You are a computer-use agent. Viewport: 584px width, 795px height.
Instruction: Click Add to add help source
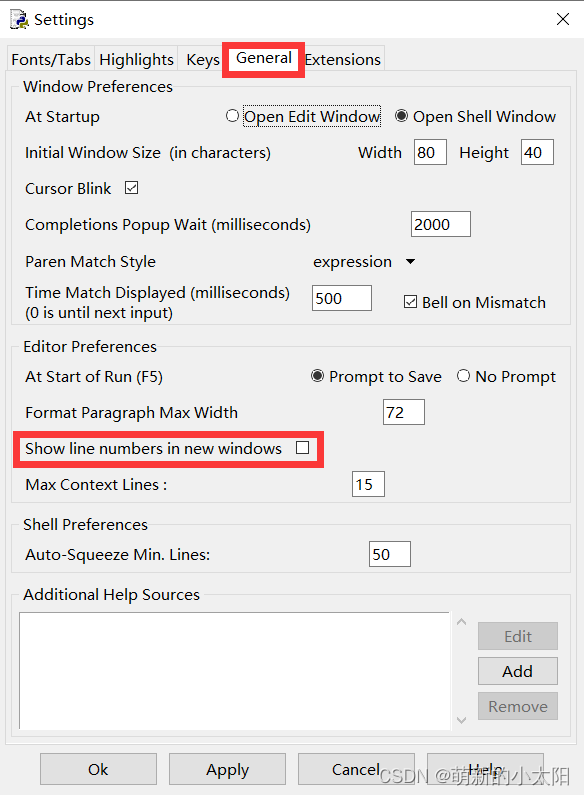(x=518, y=671)
